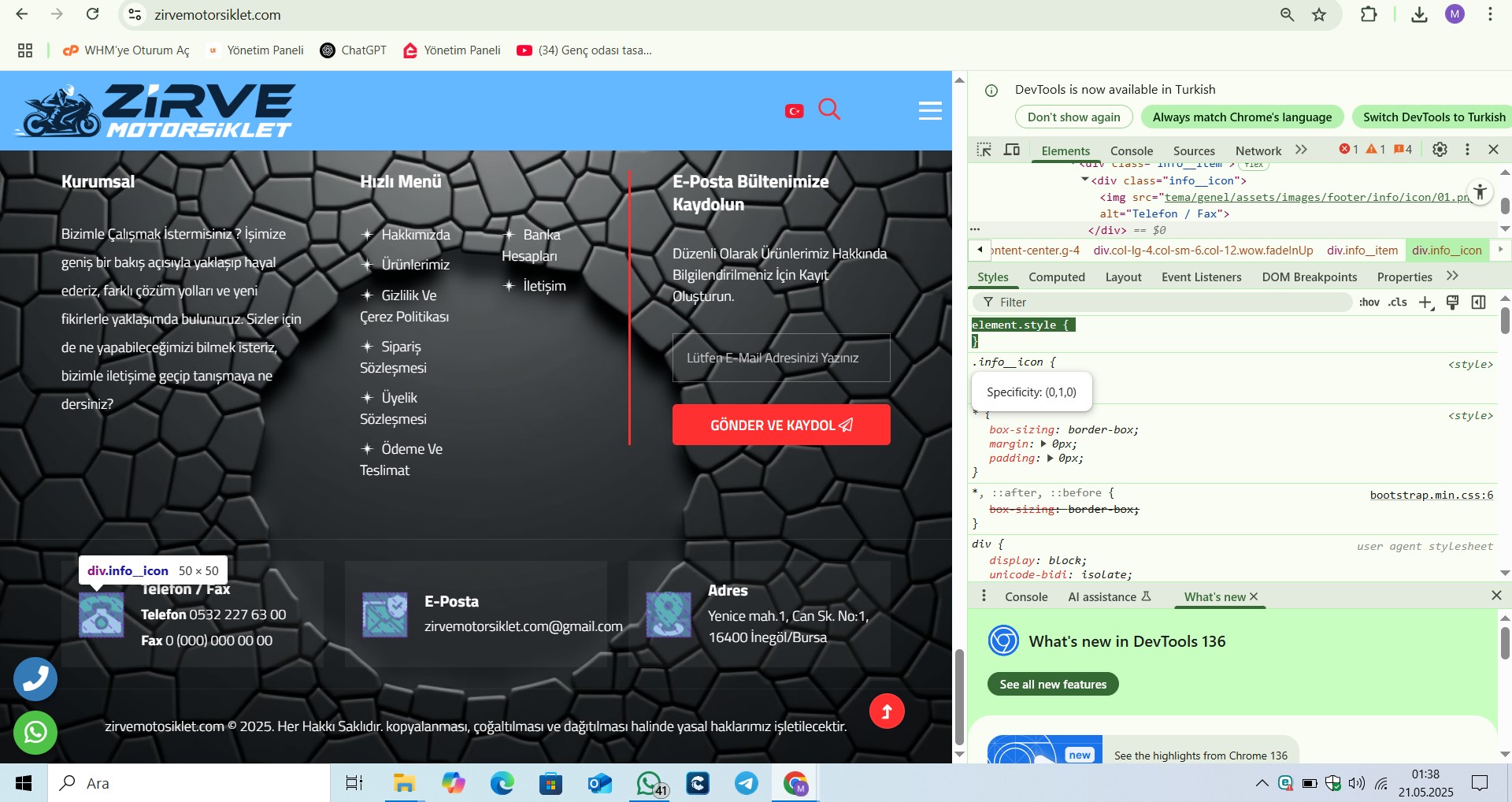Open the Computed styles tab
This screenshot has height=802, width=1512.
1056,277
